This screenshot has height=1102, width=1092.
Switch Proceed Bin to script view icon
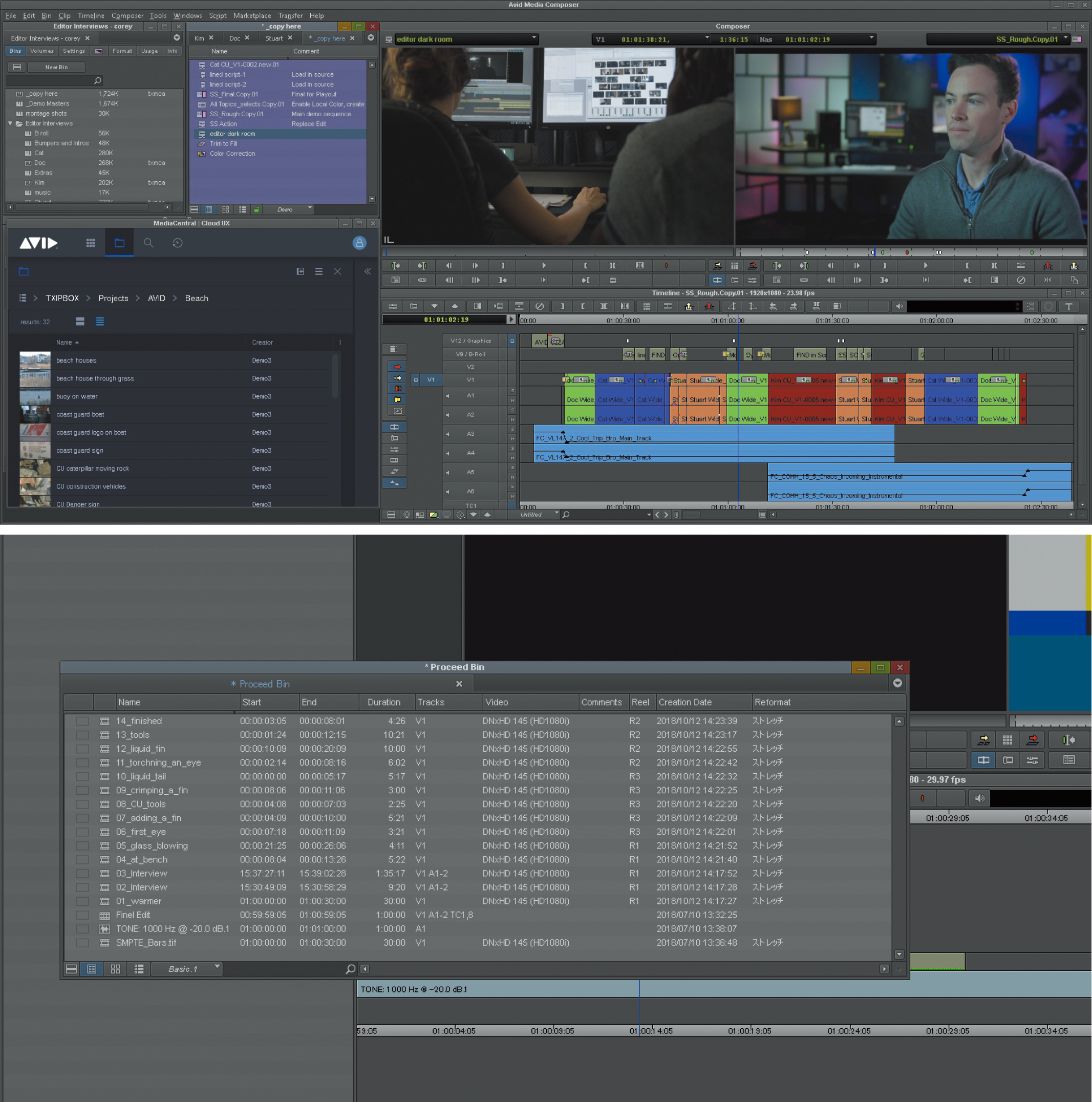[139, 968]
